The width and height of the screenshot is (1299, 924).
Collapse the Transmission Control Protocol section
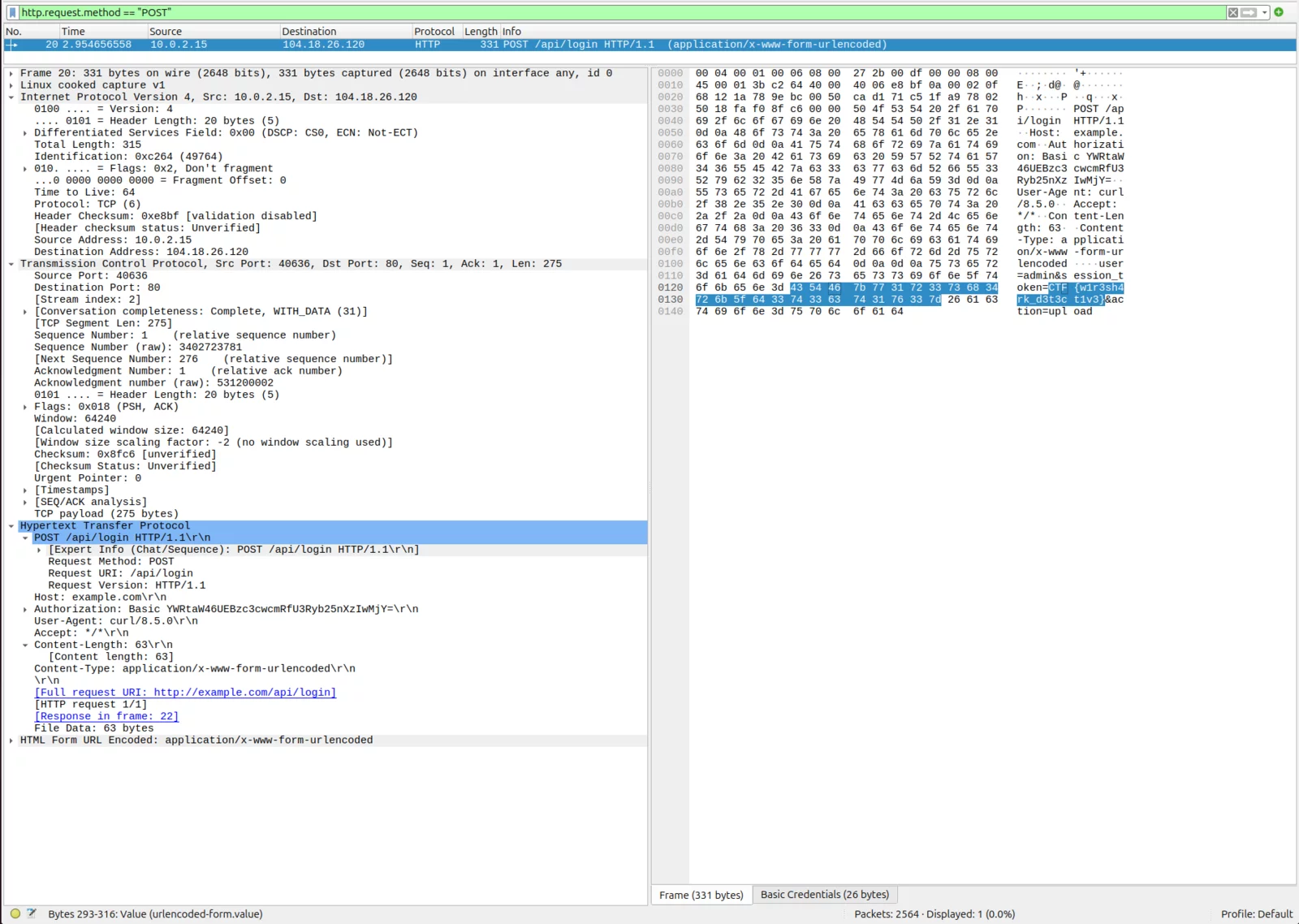[11, 264]
